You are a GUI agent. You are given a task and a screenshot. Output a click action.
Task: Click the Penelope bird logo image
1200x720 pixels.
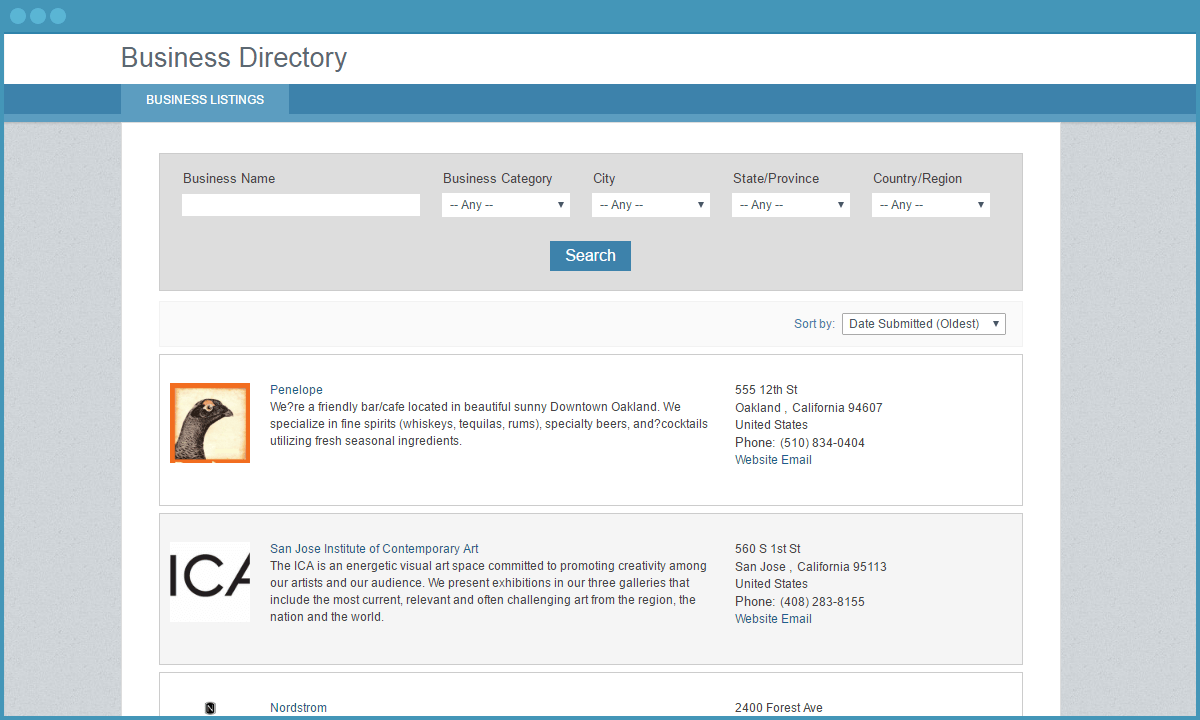coord(210,423)
